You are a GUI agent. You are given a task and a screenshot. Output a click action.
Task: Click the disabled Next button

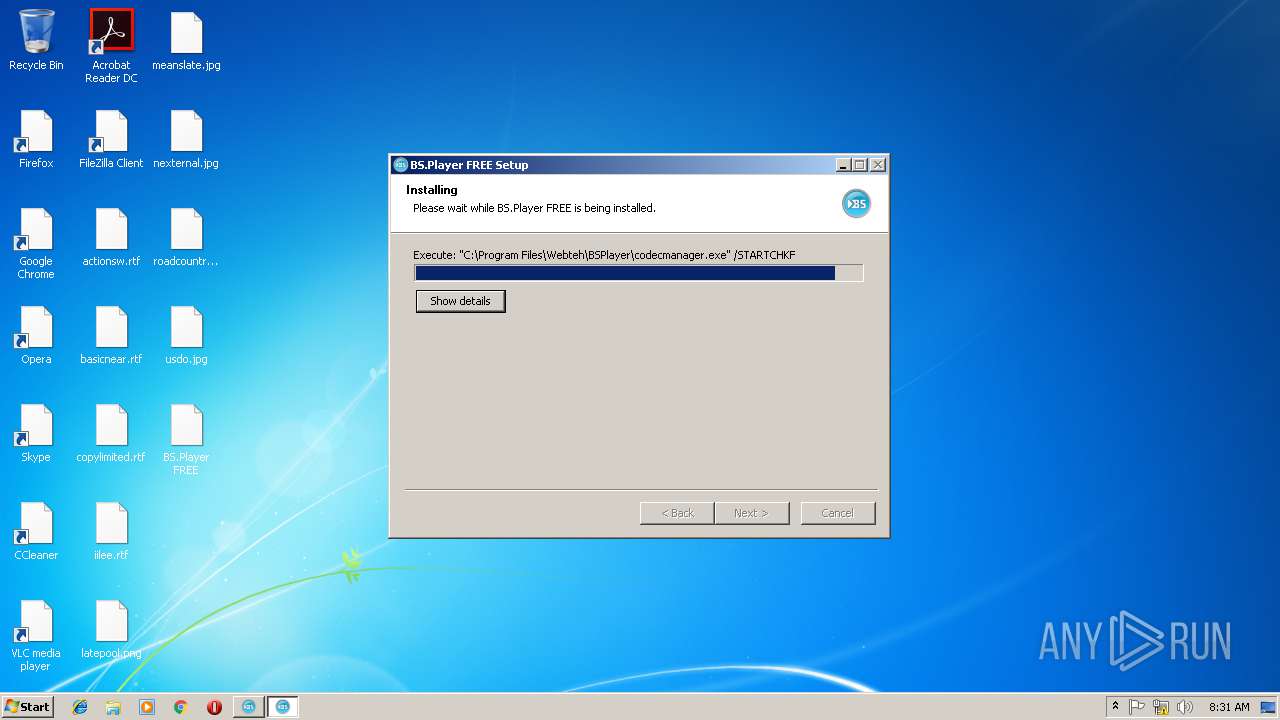(752, 513)
